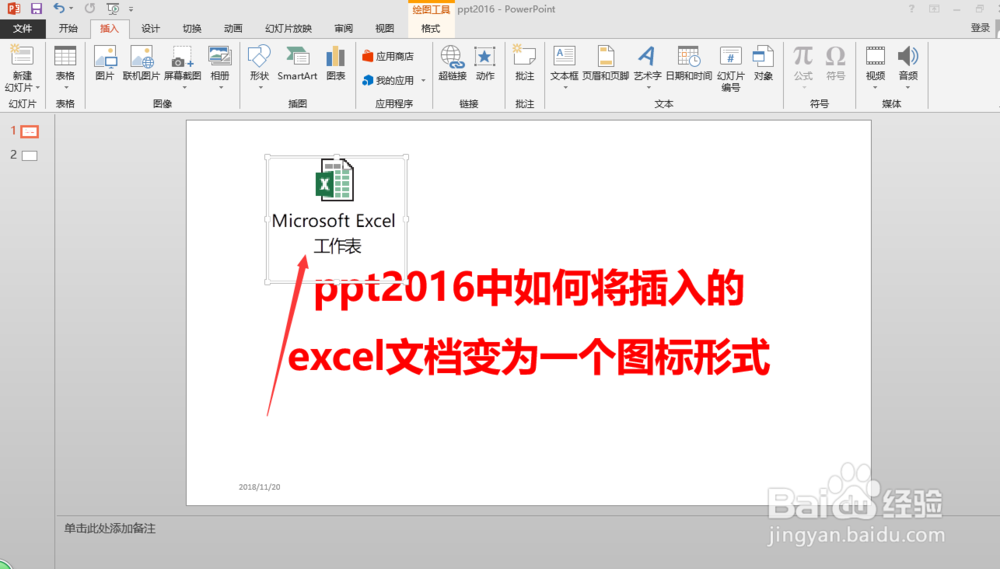Click the notes area 单击此处添加备注
The height and width of the screenshot is (569, 1000).
(109, 528)
